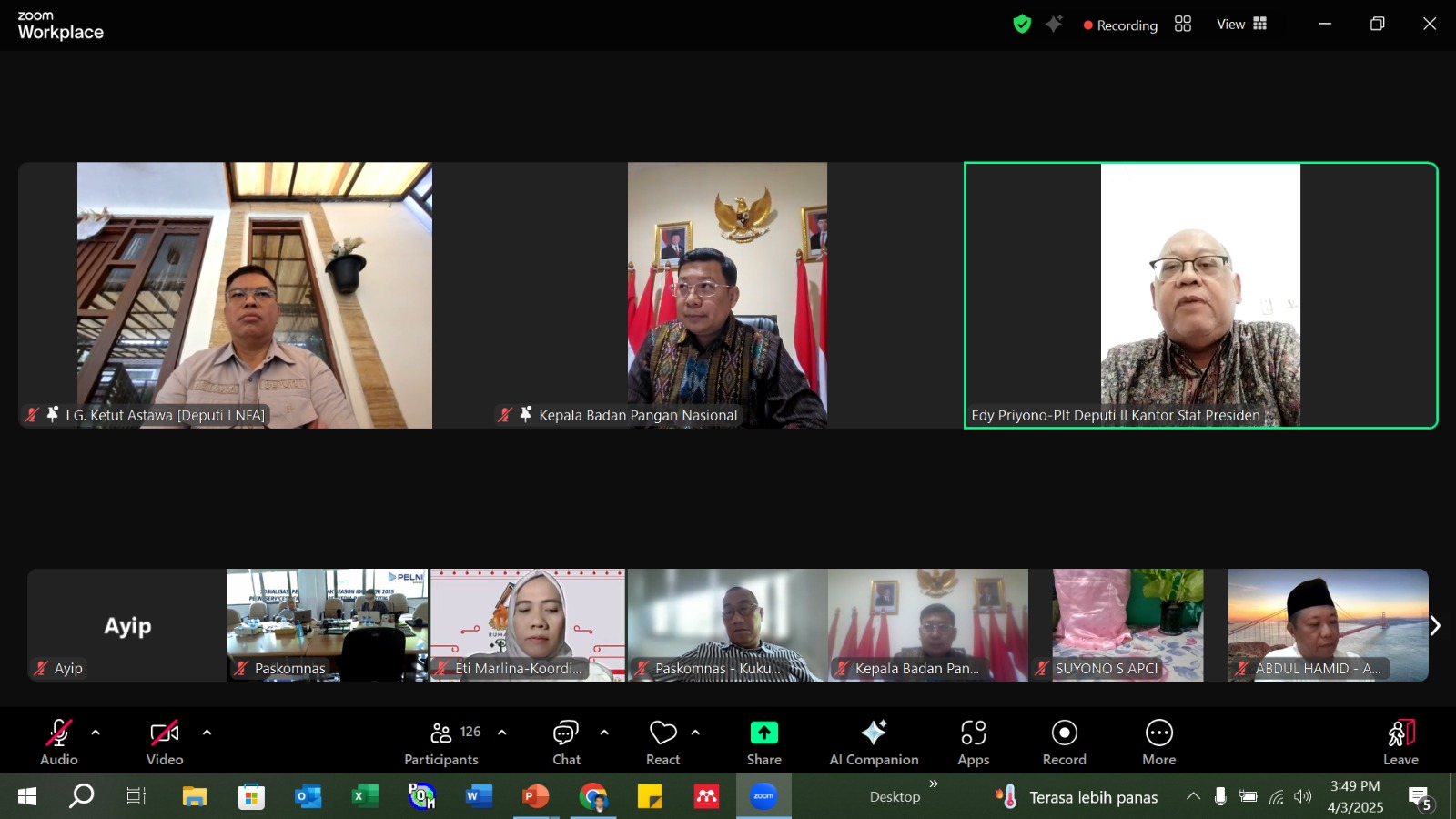Unmute microphone with Audio button
This screenshot has height=819, width=1456.
[59, 742]
